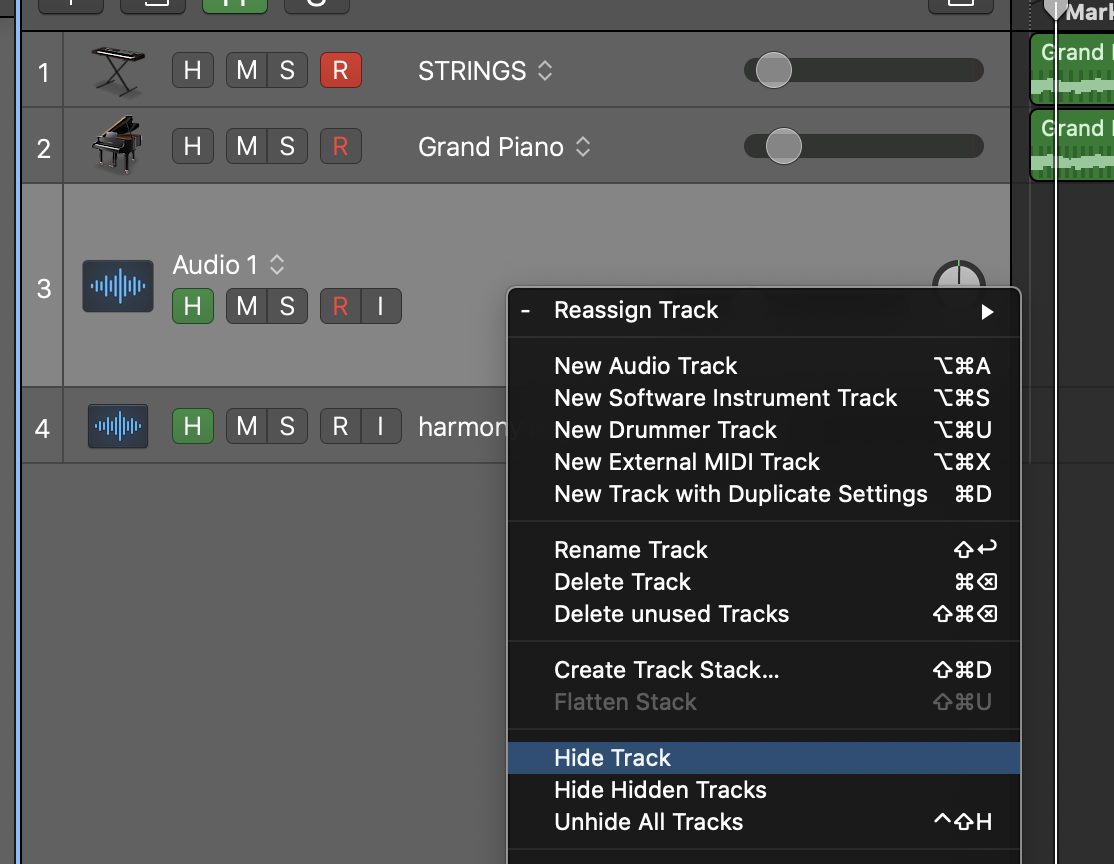Solo the STRINGS track
The image size is (1114, 864).
pyautogui.click(x=287, y=70)
